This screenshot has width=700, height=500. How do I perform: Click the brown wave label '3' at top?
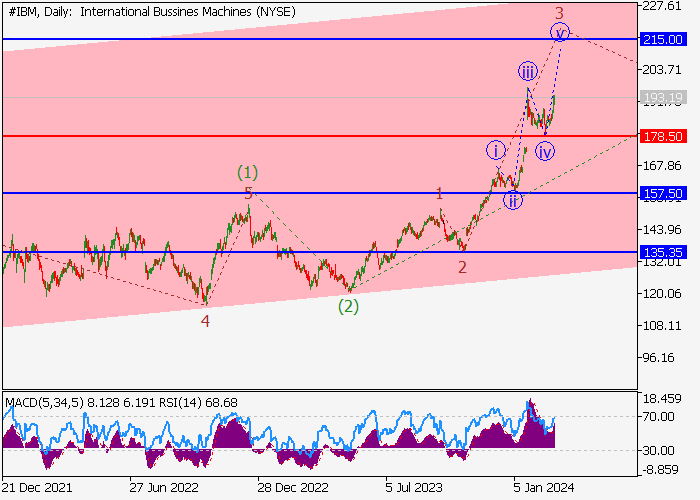[x=559, y=13]
